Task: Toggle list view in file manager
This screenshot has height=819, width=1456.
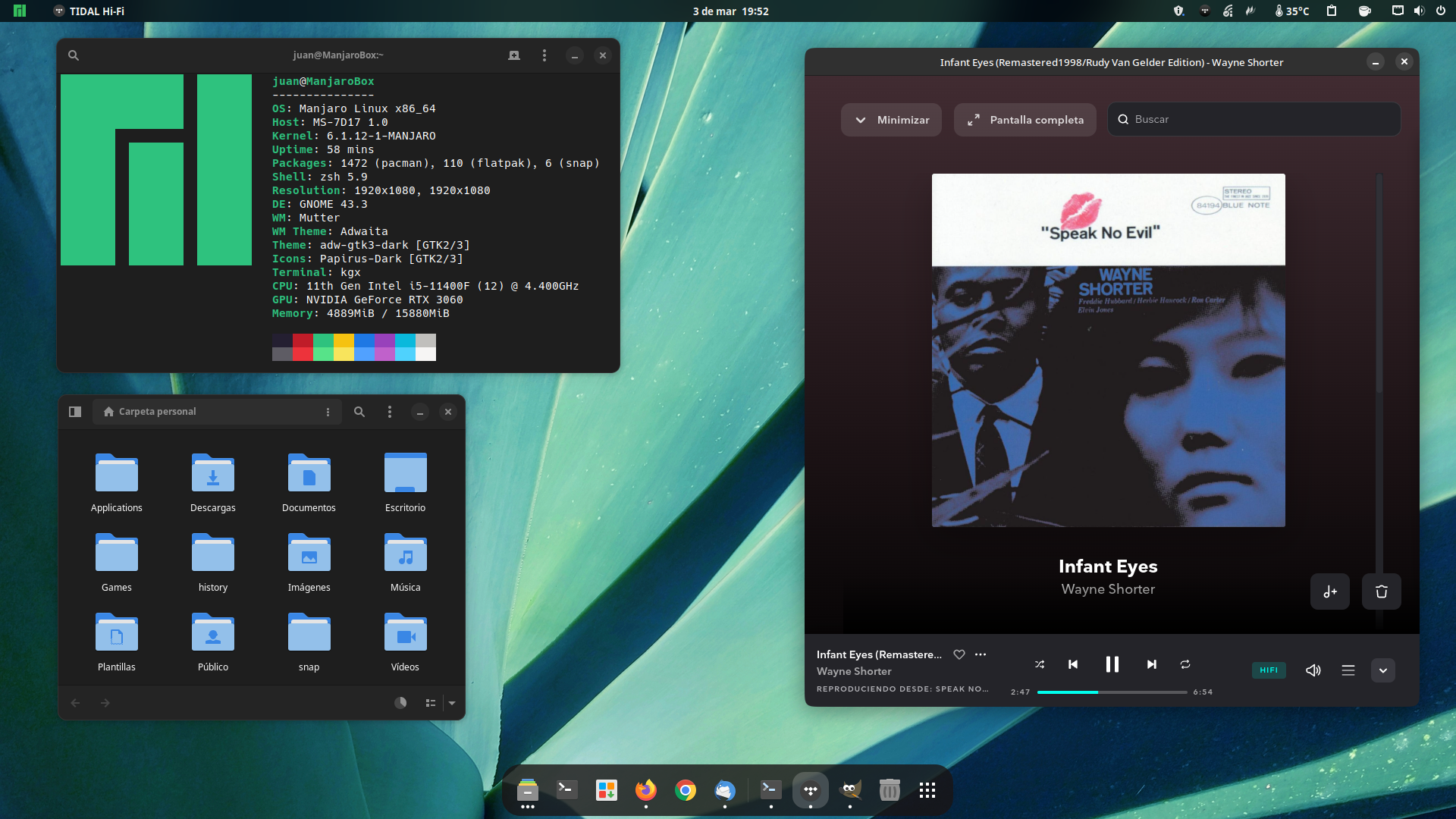Action: (x=431, y=703)
